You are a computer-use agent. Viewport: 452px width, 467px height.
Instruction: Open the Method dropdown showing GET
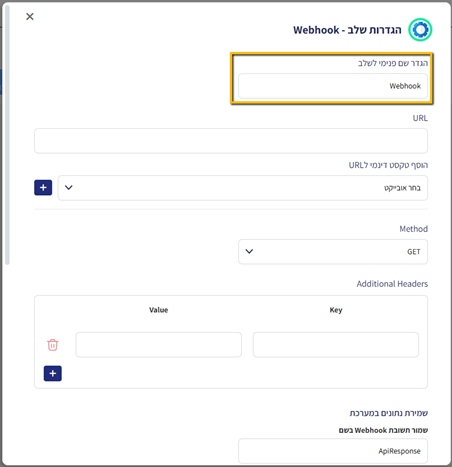pos(333,252)
